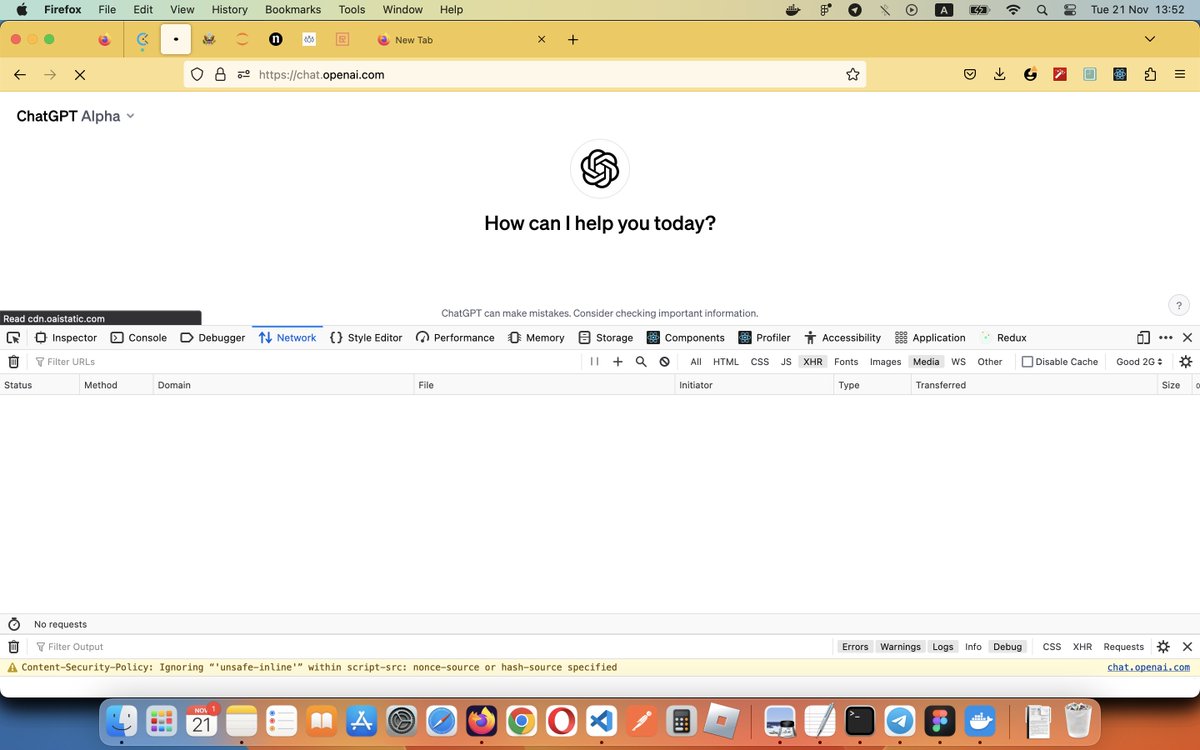Open the Console panel
The height and width of the screenshot is (750, 1200).
[x=139, y=338]
